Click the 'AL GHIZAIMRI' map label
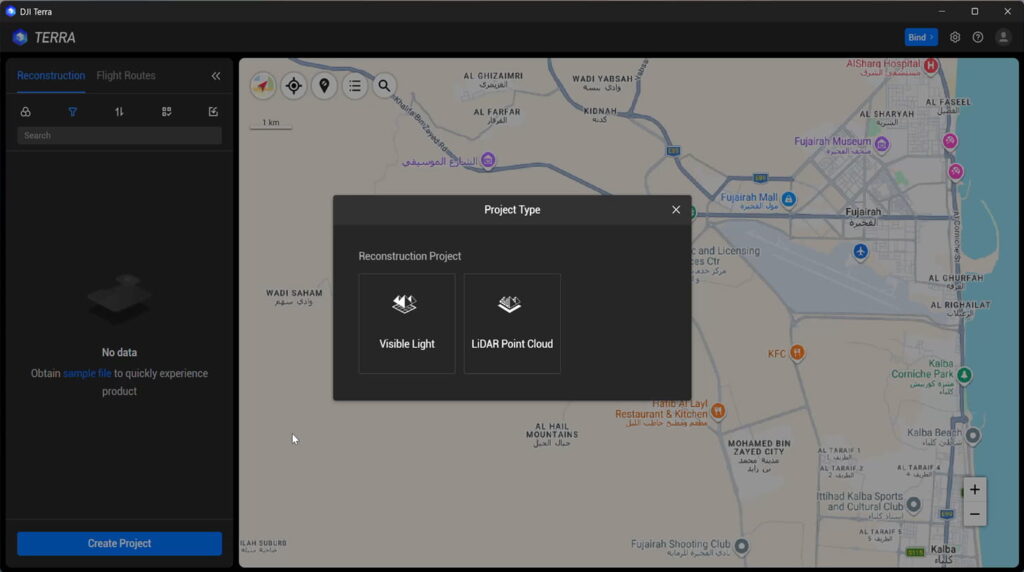1024x572 pixels. pyautogui.click(x=493, y=76)
